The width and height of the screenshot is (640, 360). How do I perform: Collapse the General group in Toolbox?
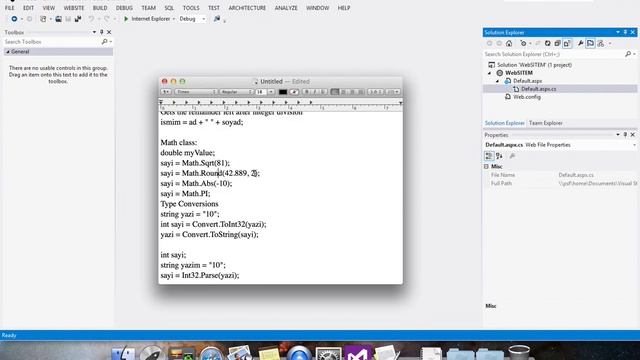[8, 52]
